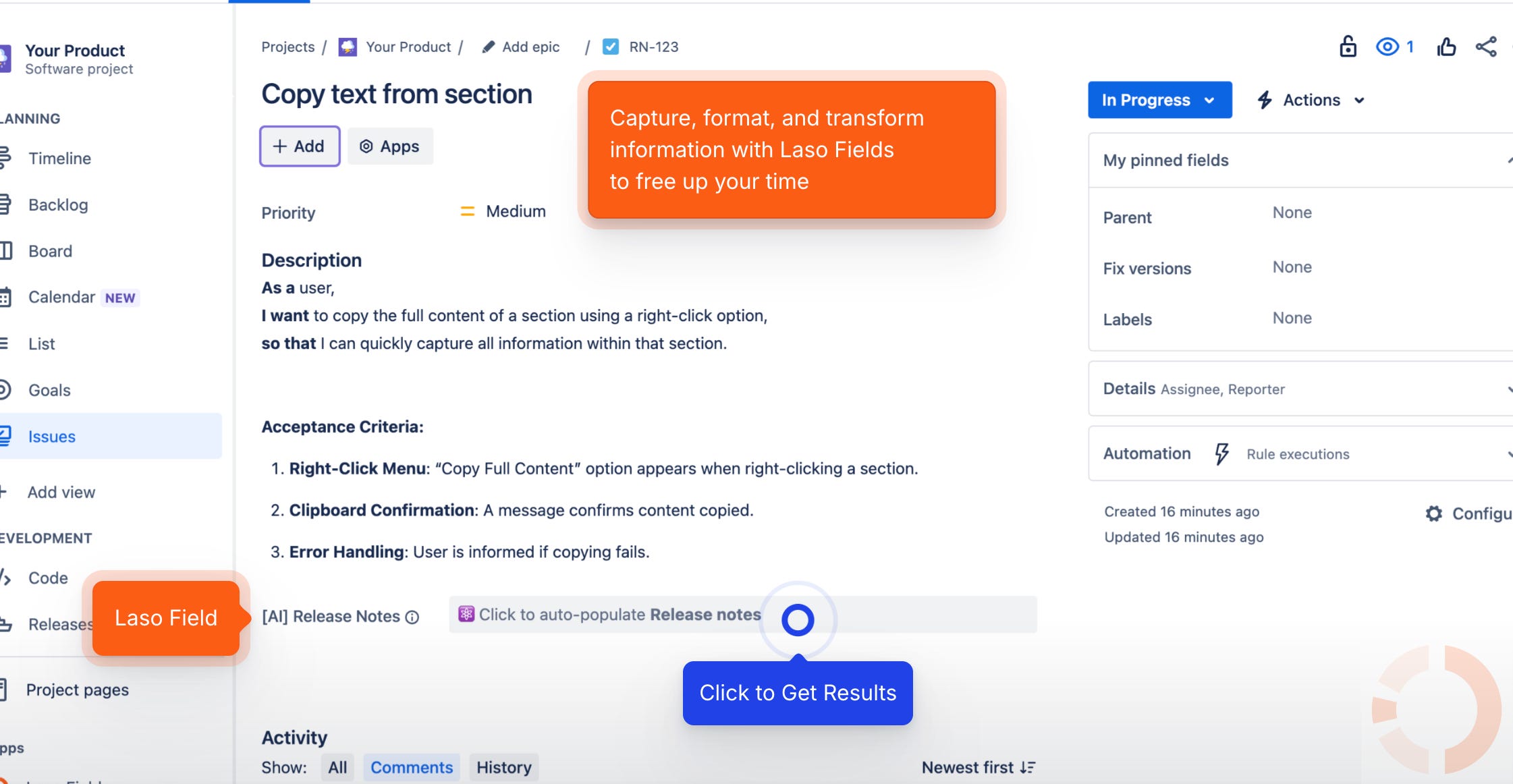The height and width of the screenshot is (784, 1513).
Task: Click the share issue icon
Action: point(1485,47)
